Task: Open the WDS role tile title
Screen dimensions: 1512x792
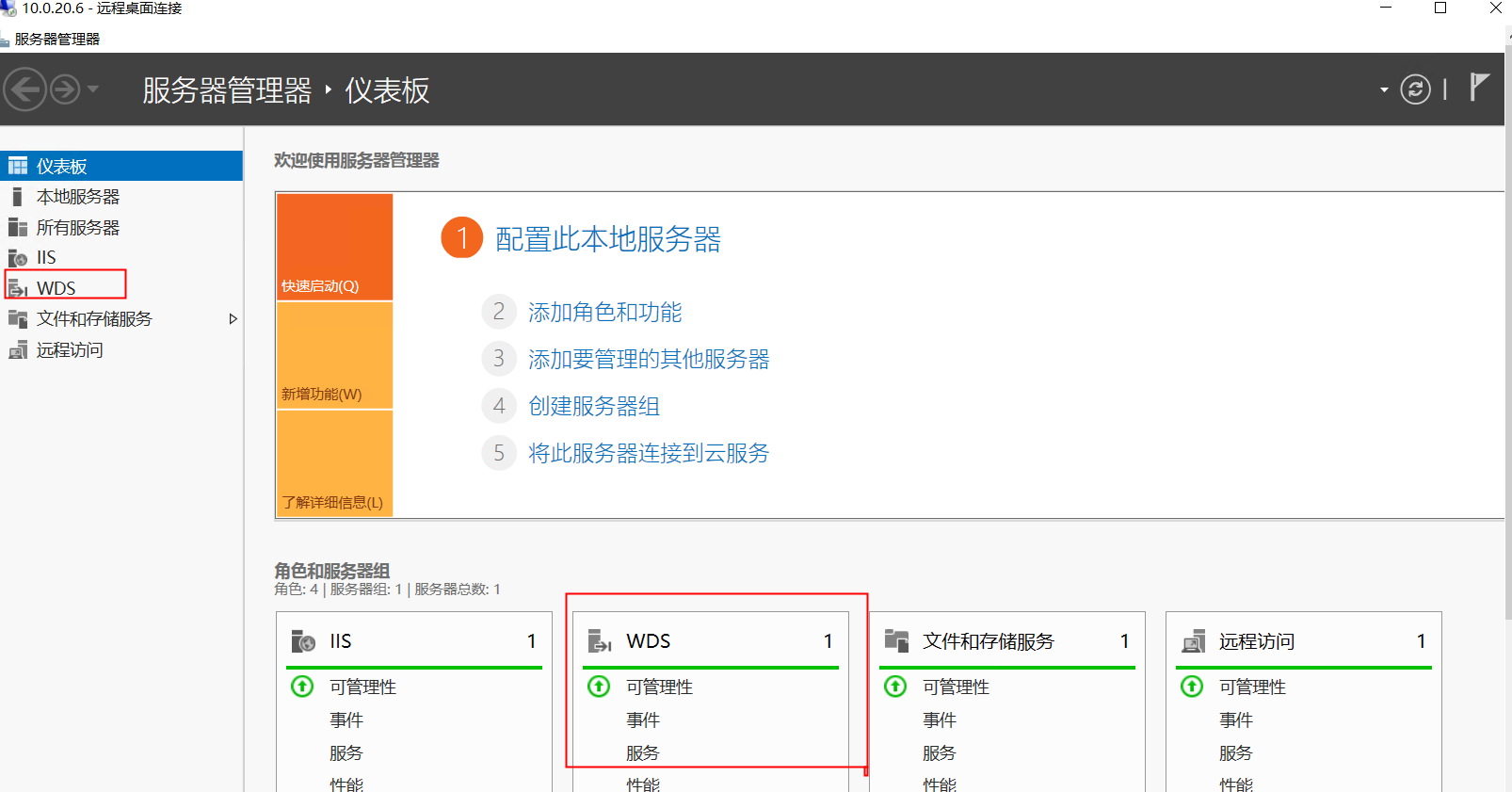Action: pyautogui.click(x=649, y=641)
